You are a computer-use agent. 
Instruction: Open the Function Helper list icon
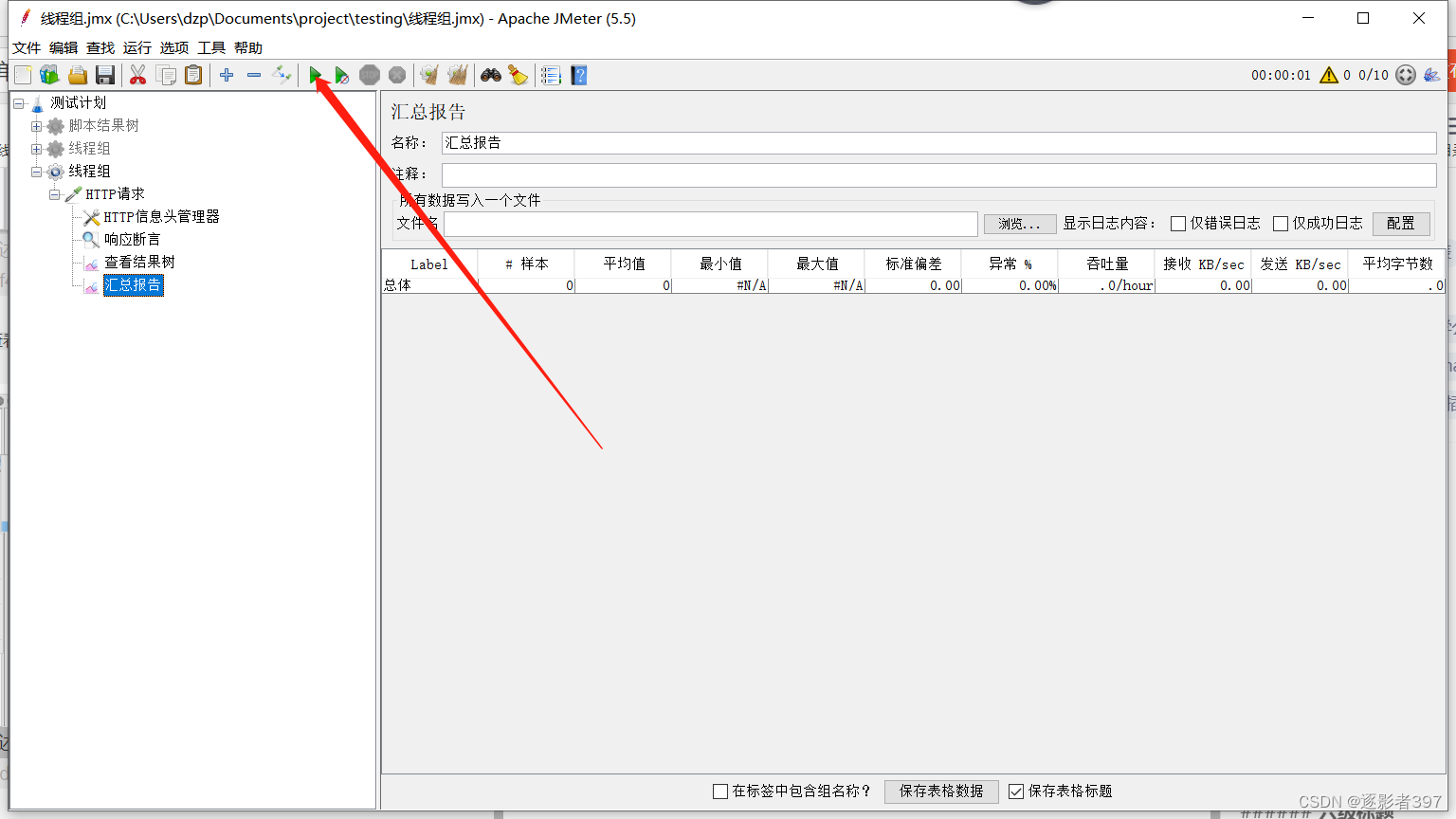(552, 75)
